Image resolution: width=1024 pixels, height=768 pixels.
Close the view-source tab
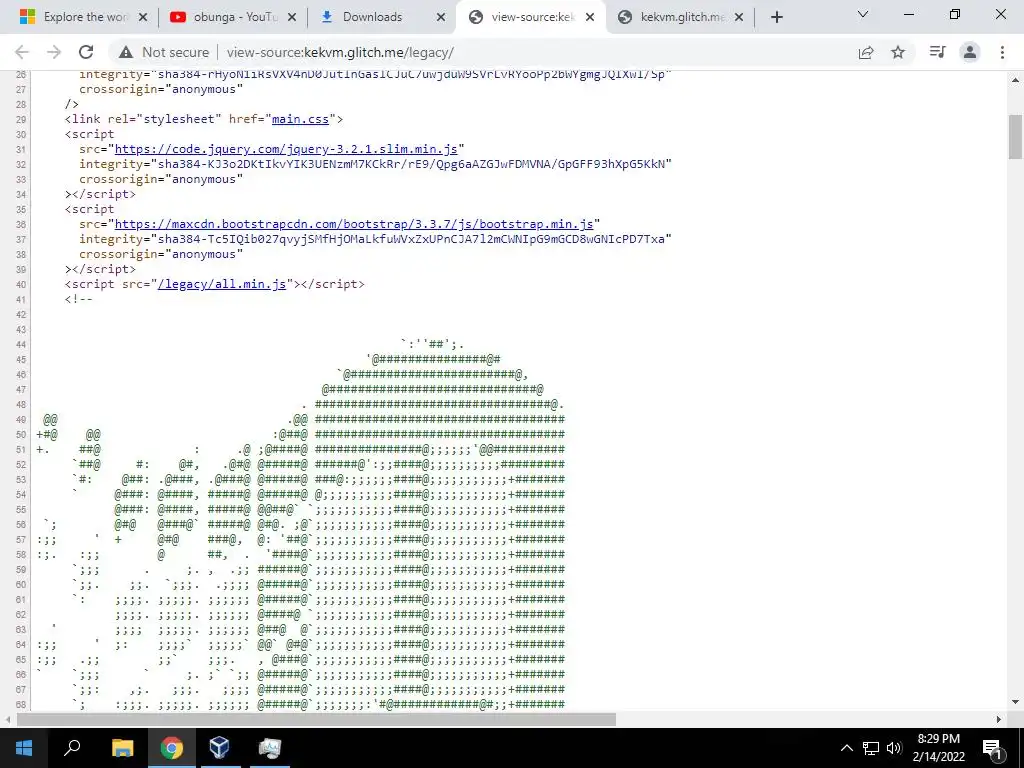click(x=590, y=17)
